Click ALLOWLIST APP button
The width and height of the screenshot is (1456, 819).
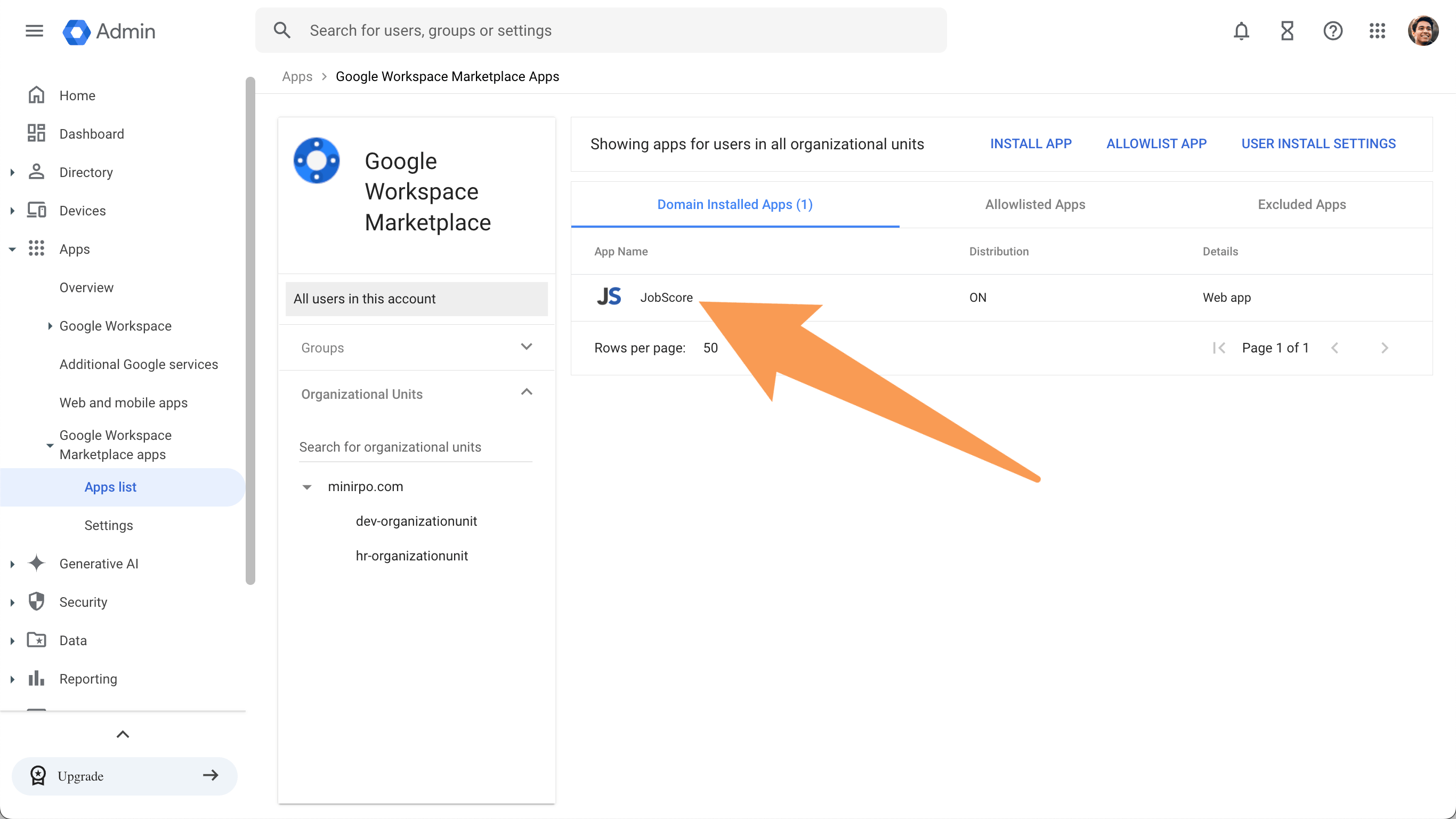1156,143
